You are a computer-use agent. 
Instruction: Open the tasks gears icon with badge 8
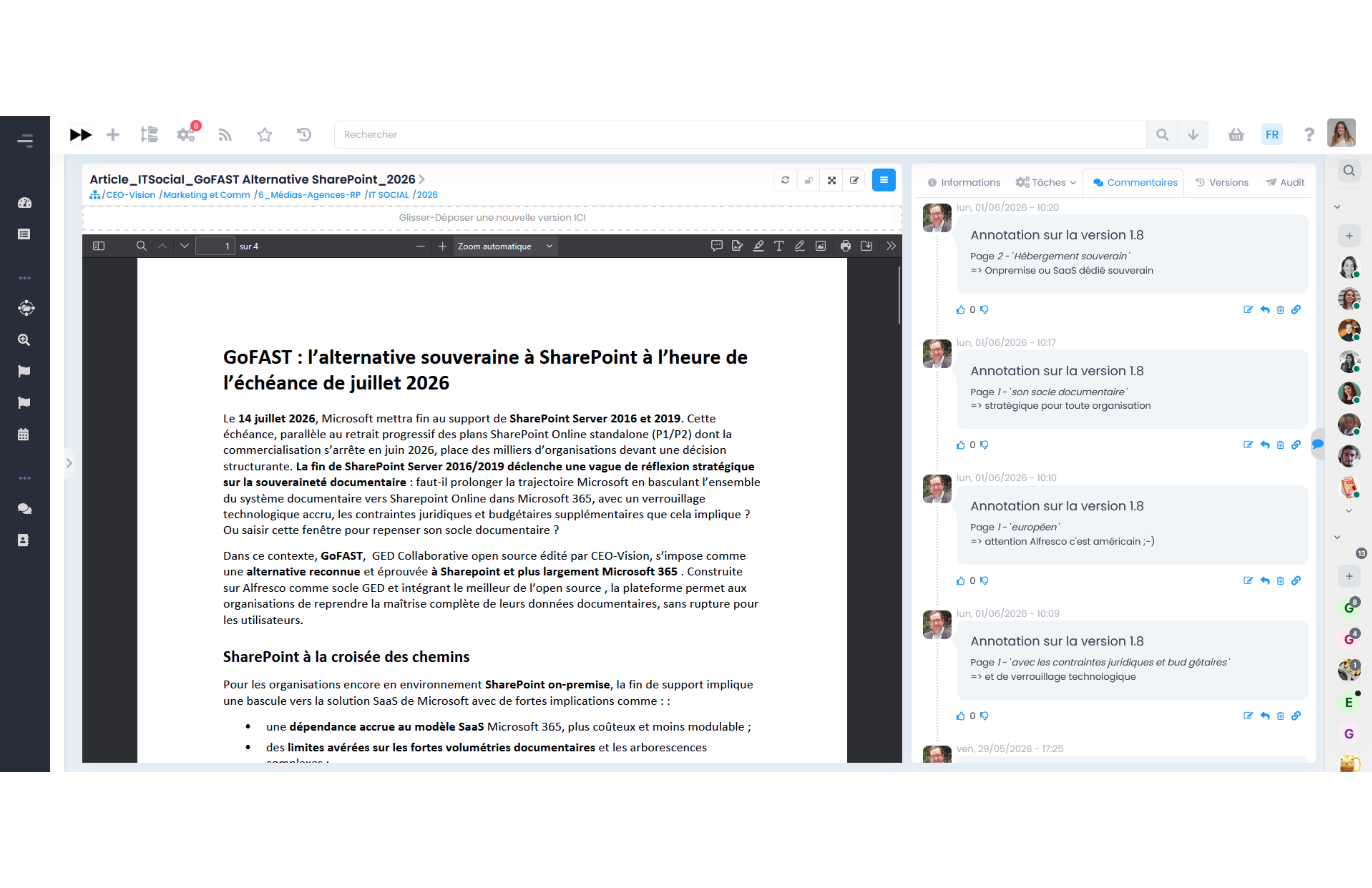point(186,134)
